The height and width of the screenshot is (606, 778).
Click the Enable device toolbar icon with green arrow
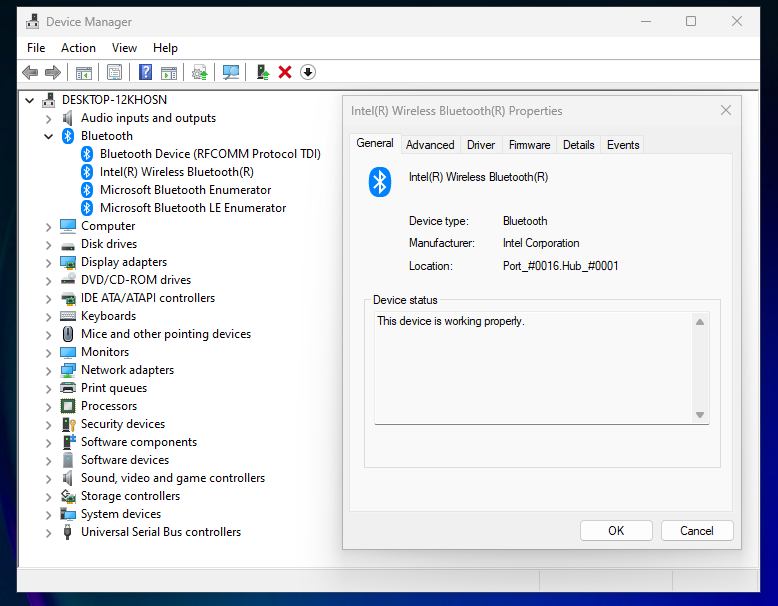point(262,72)
